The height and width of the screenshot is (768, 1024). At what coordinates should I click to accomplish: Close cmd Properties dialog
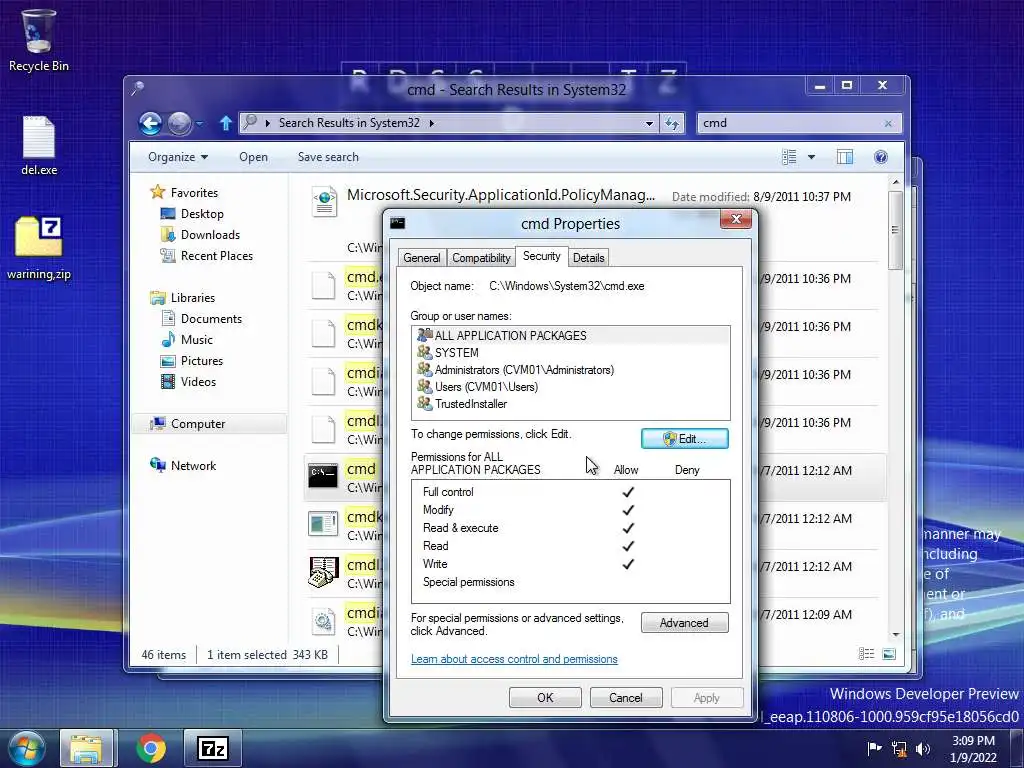click(x=736, y=219)
